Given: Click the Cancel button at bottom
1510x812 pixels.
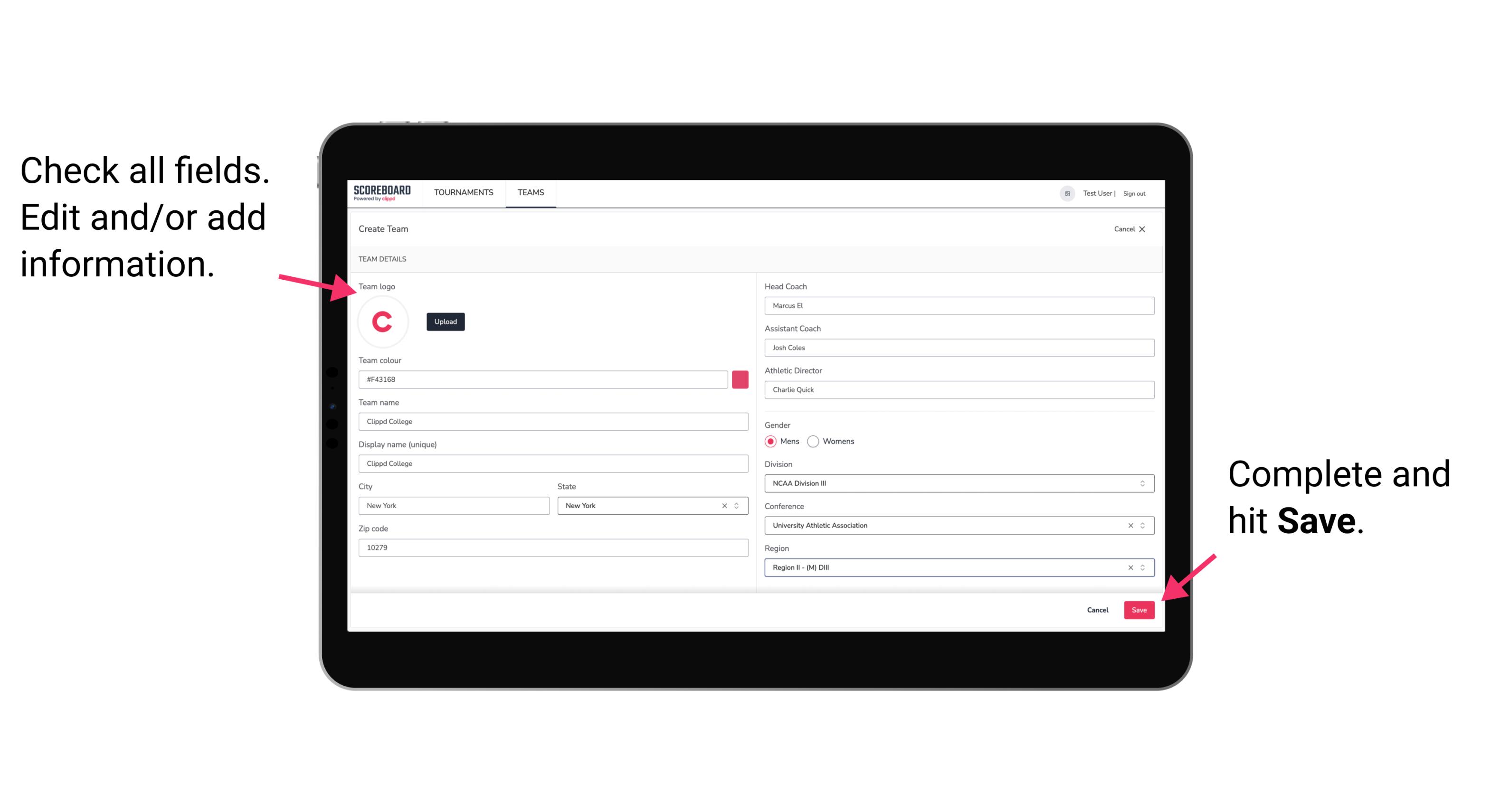Looking at the screenshot, I should [x=1098, y=609].
